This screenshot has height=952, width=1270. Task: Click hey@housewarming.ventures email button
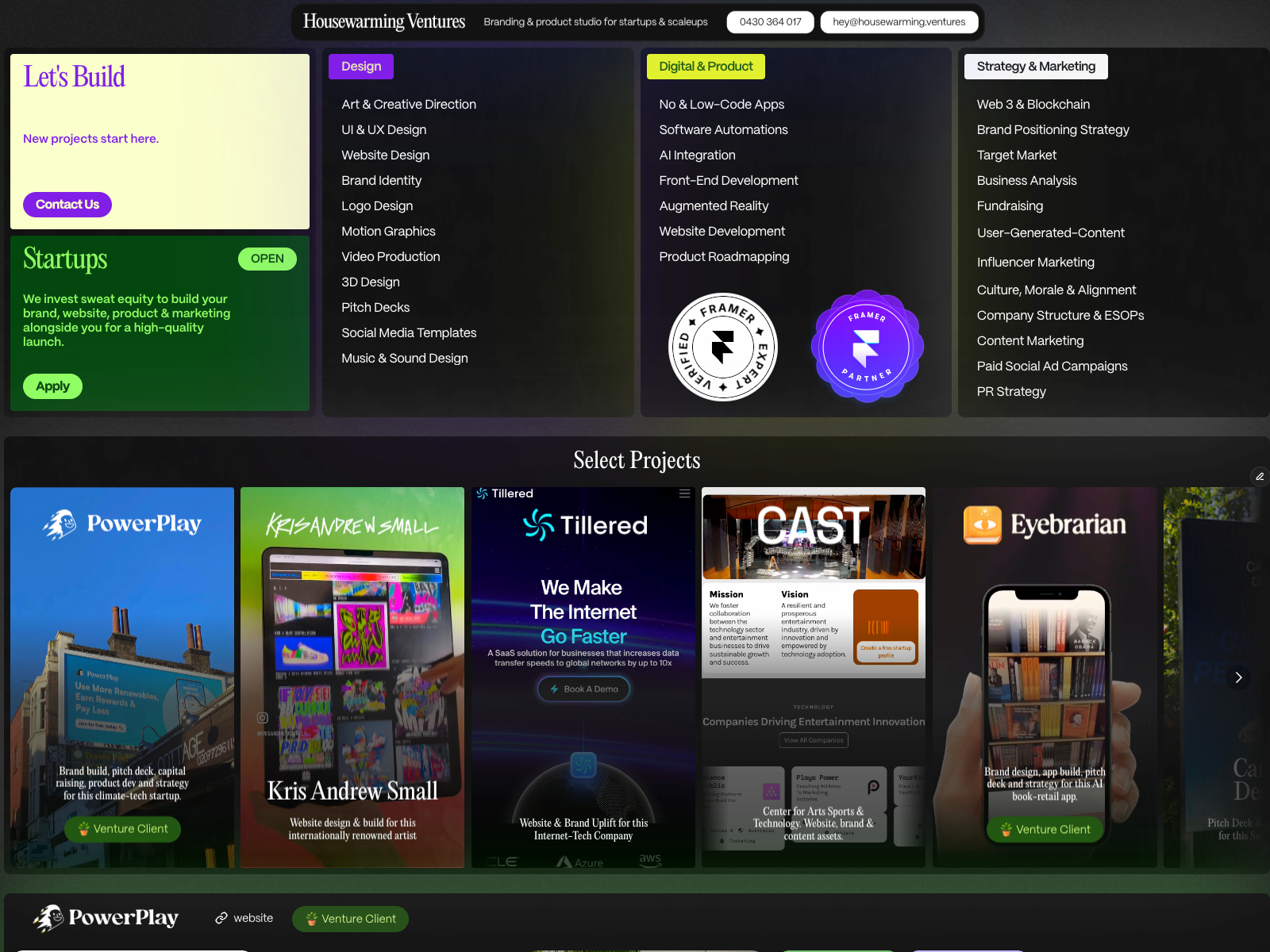(899, 22)
